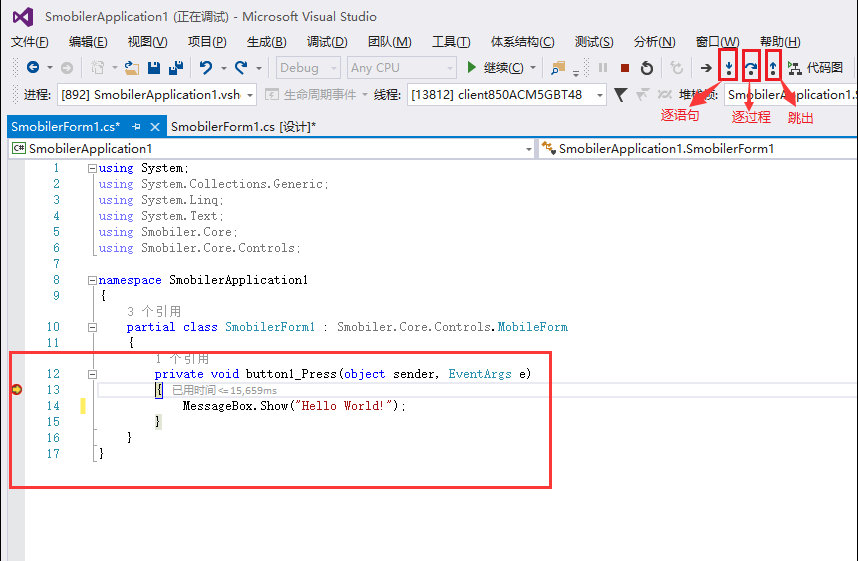Open the Window (窗口) menu
858x561 pixels.
click(x=717, y=42)
